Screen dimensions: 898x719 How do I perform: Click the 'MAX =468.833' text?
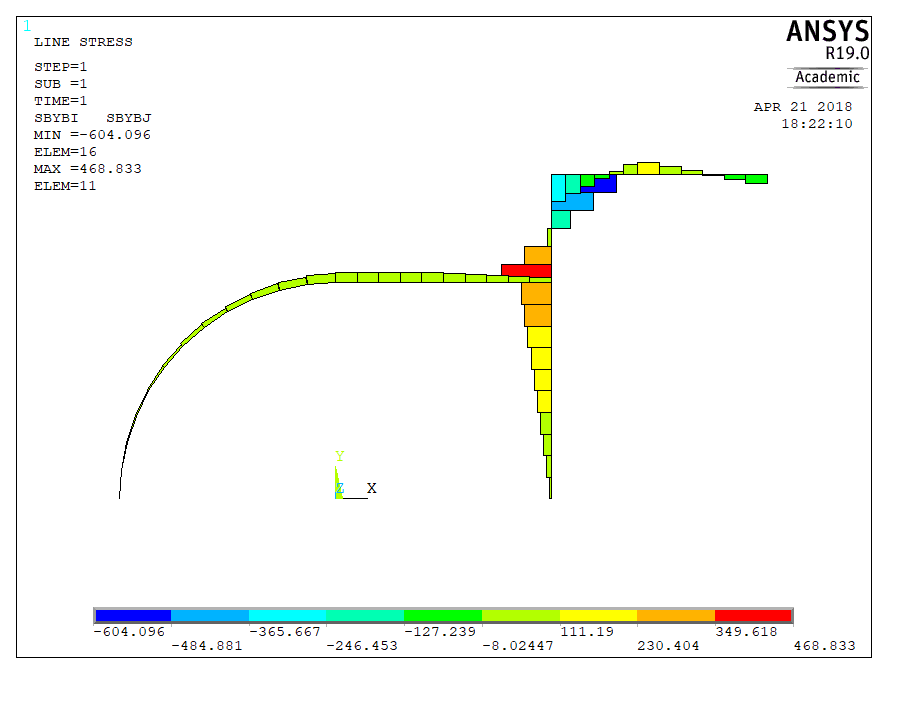click(88, 168)
